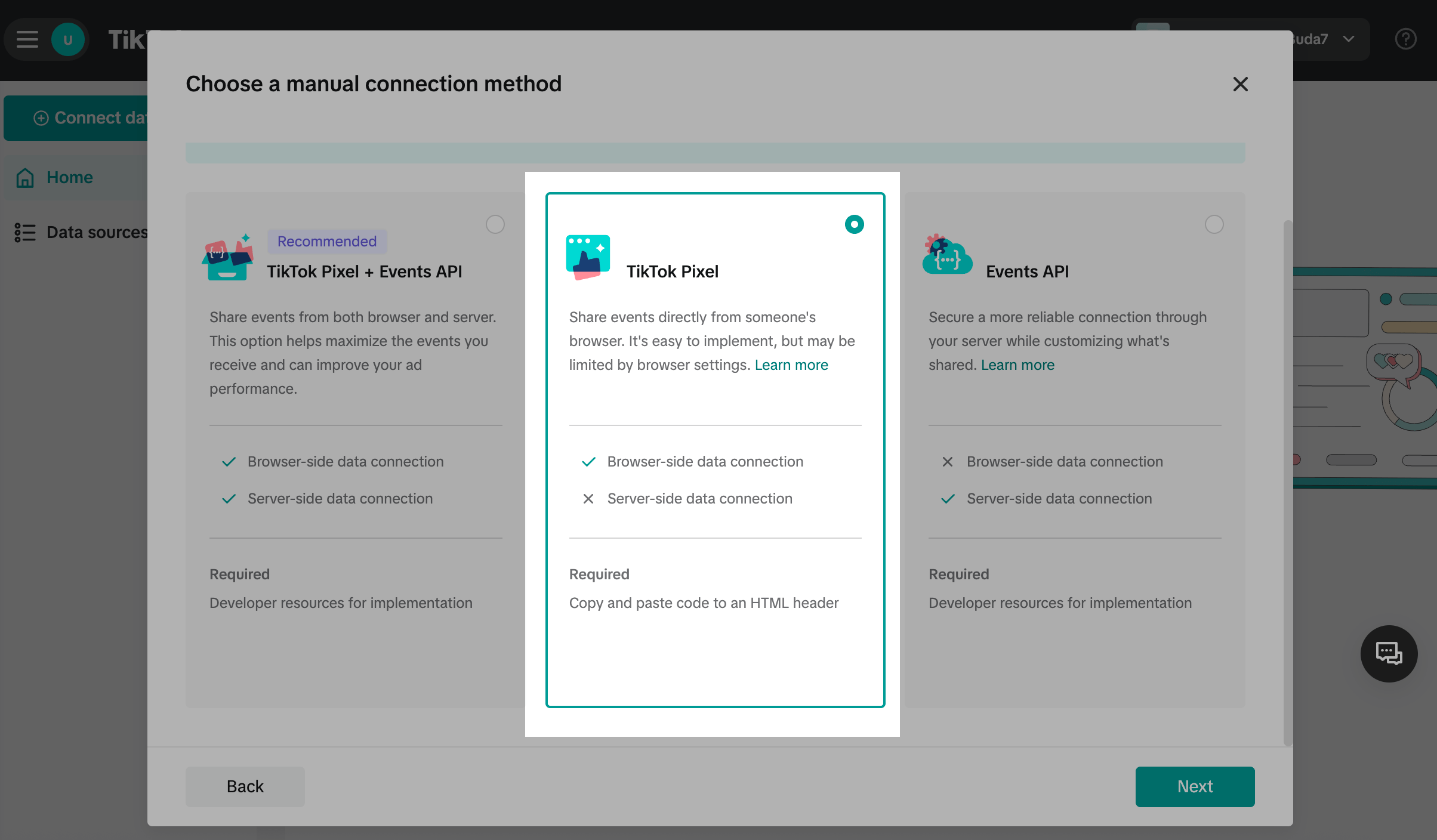Viewport: 1437px width, 840px height.
Task: Choose the Events API radio option
Action: click(x=1214, y=224)
